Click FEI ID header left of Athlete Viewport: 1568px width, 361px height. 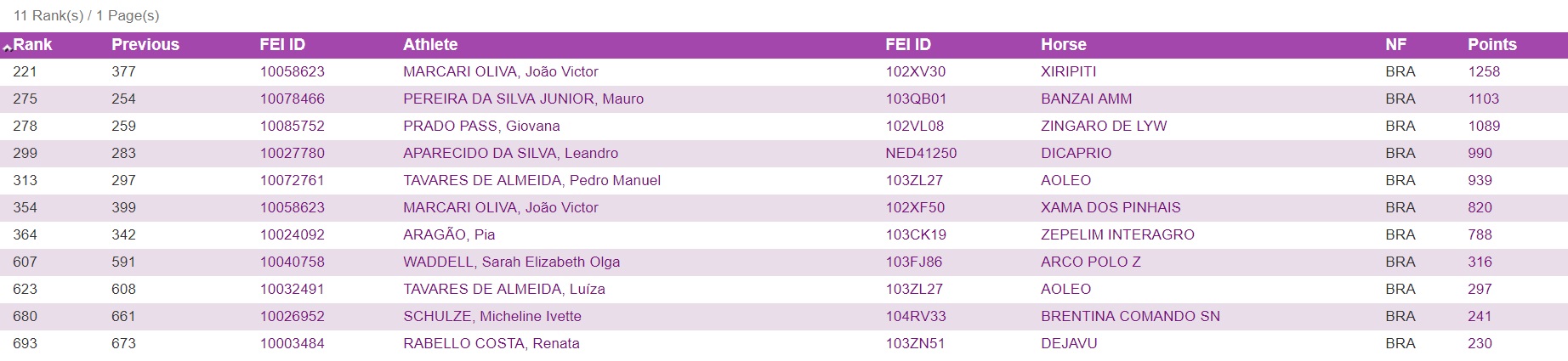[x=281, y=45]
